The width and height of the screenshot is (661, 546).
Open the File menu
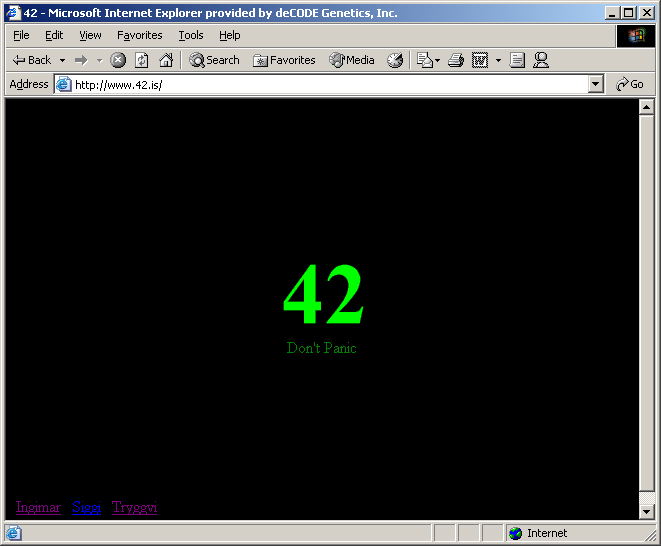tap(21, 35)
